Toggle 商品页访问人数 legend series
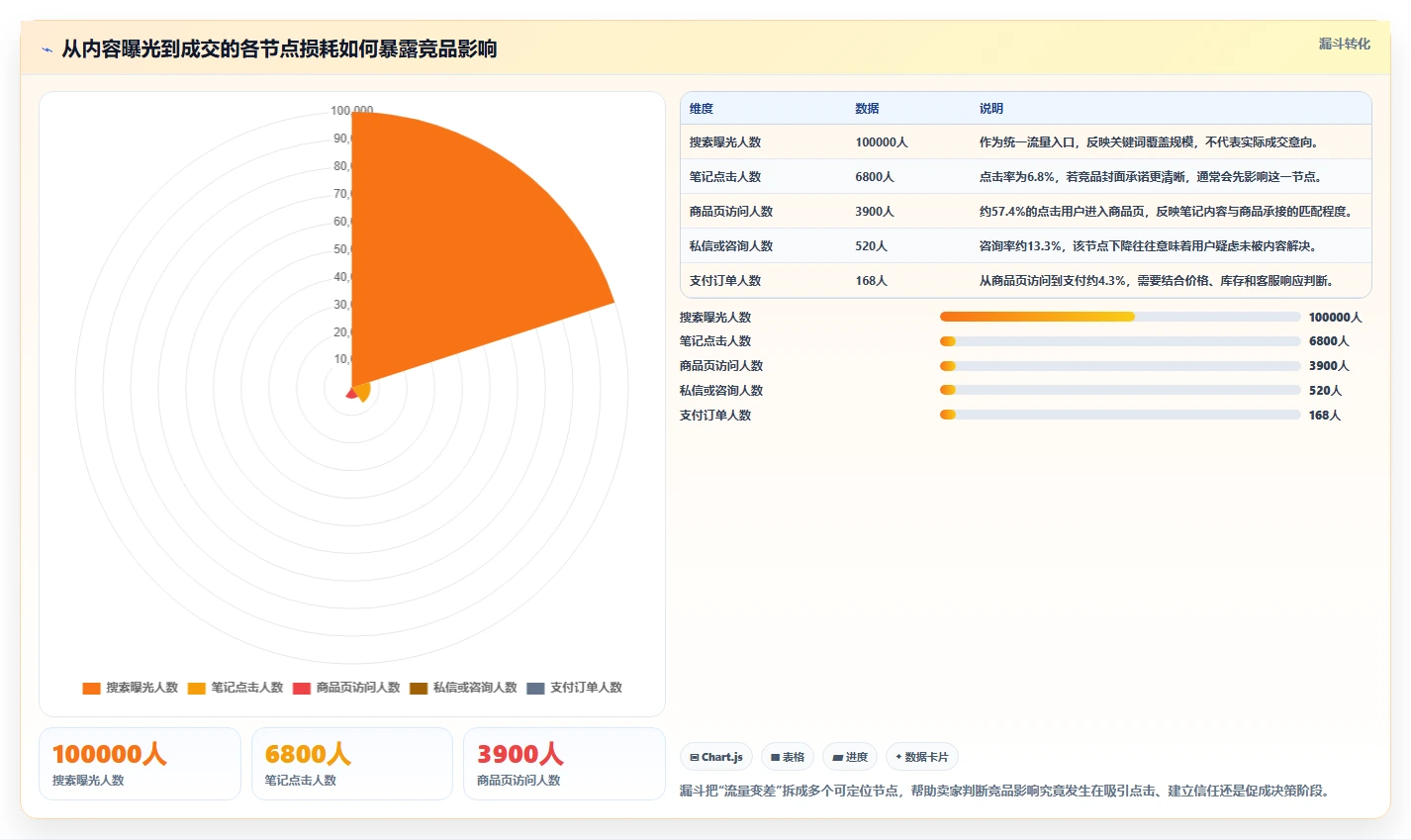Viewport: 1411px width, 840px height. pyautogui.click(x=346, y=688)
